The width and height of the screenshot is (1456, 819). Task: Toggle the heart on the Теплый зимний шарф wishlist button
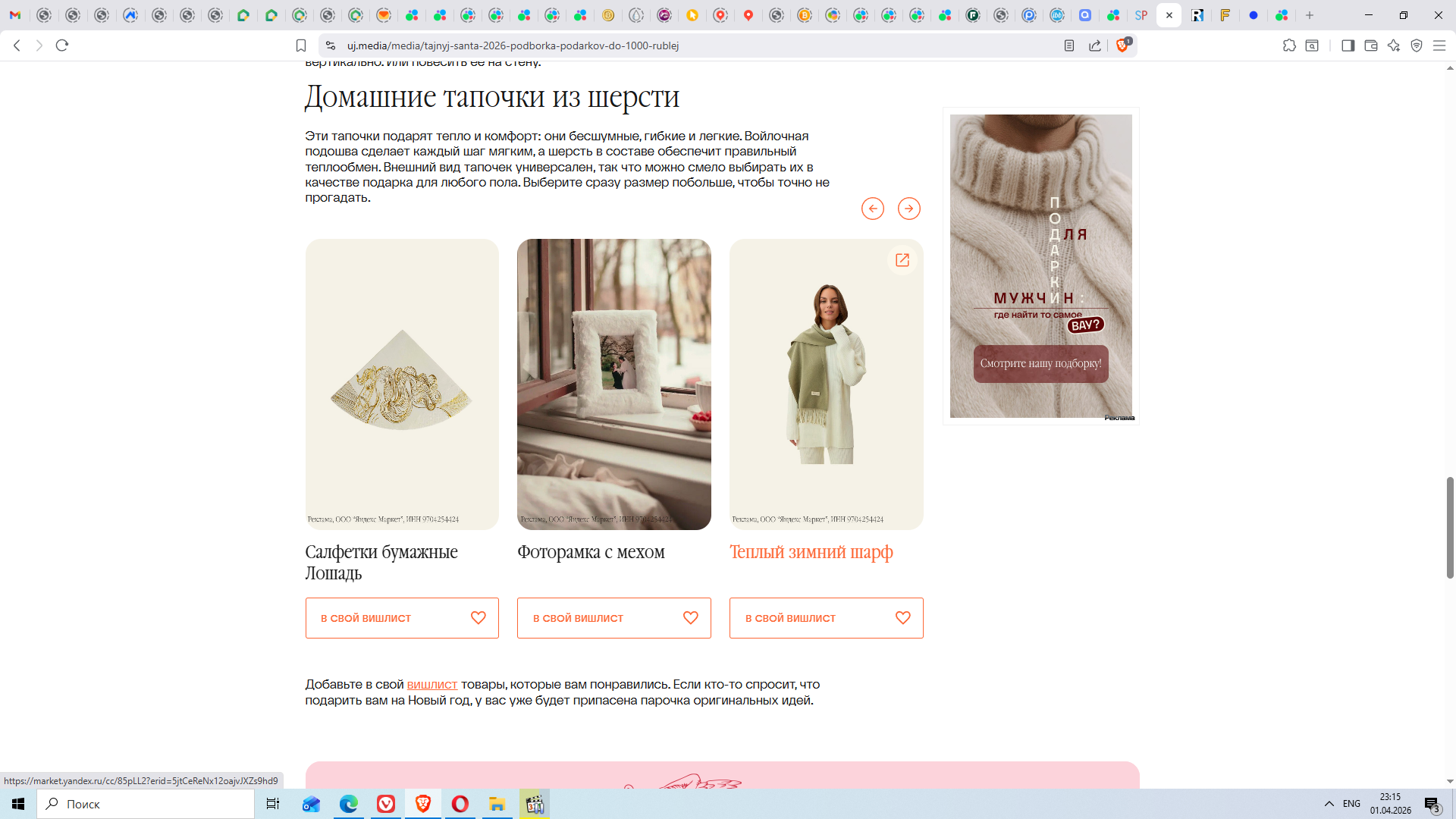click(903, 618)
